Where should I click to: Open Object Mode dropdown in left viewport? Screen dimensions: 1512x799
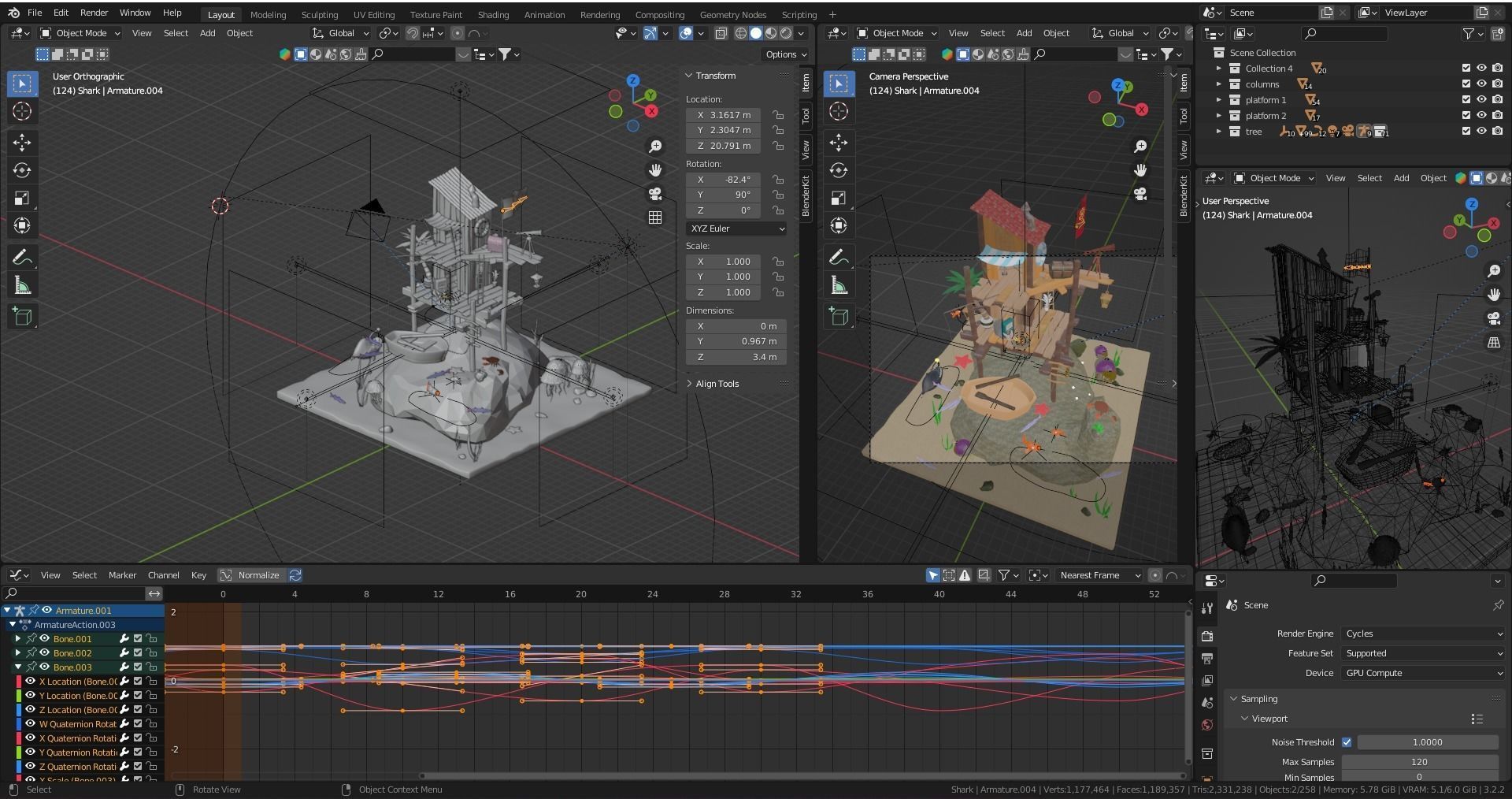[x=80, y=33]
